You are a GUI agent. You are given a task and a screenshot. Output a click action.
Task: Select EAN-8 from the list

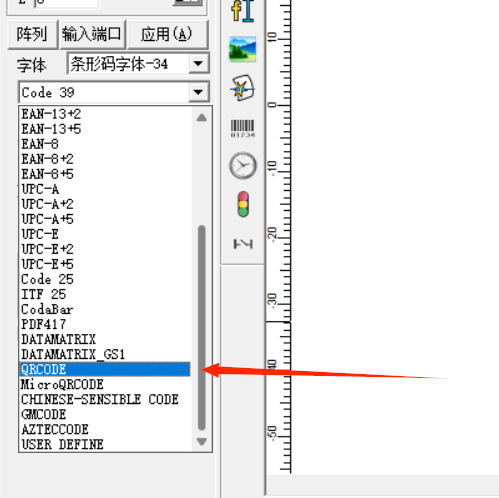[40, 144]
